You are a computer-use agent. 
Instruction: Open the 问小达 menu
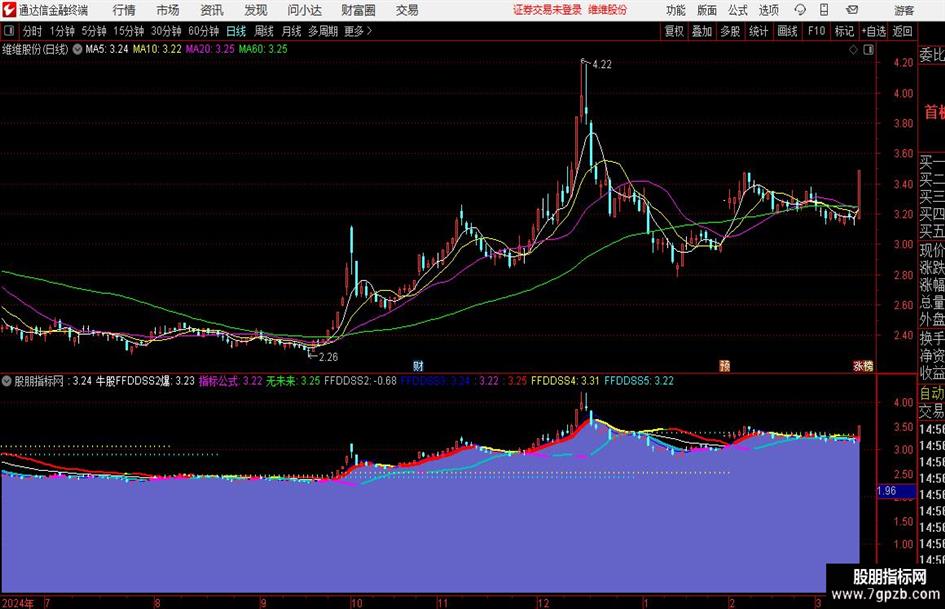(x=304, y=10)
